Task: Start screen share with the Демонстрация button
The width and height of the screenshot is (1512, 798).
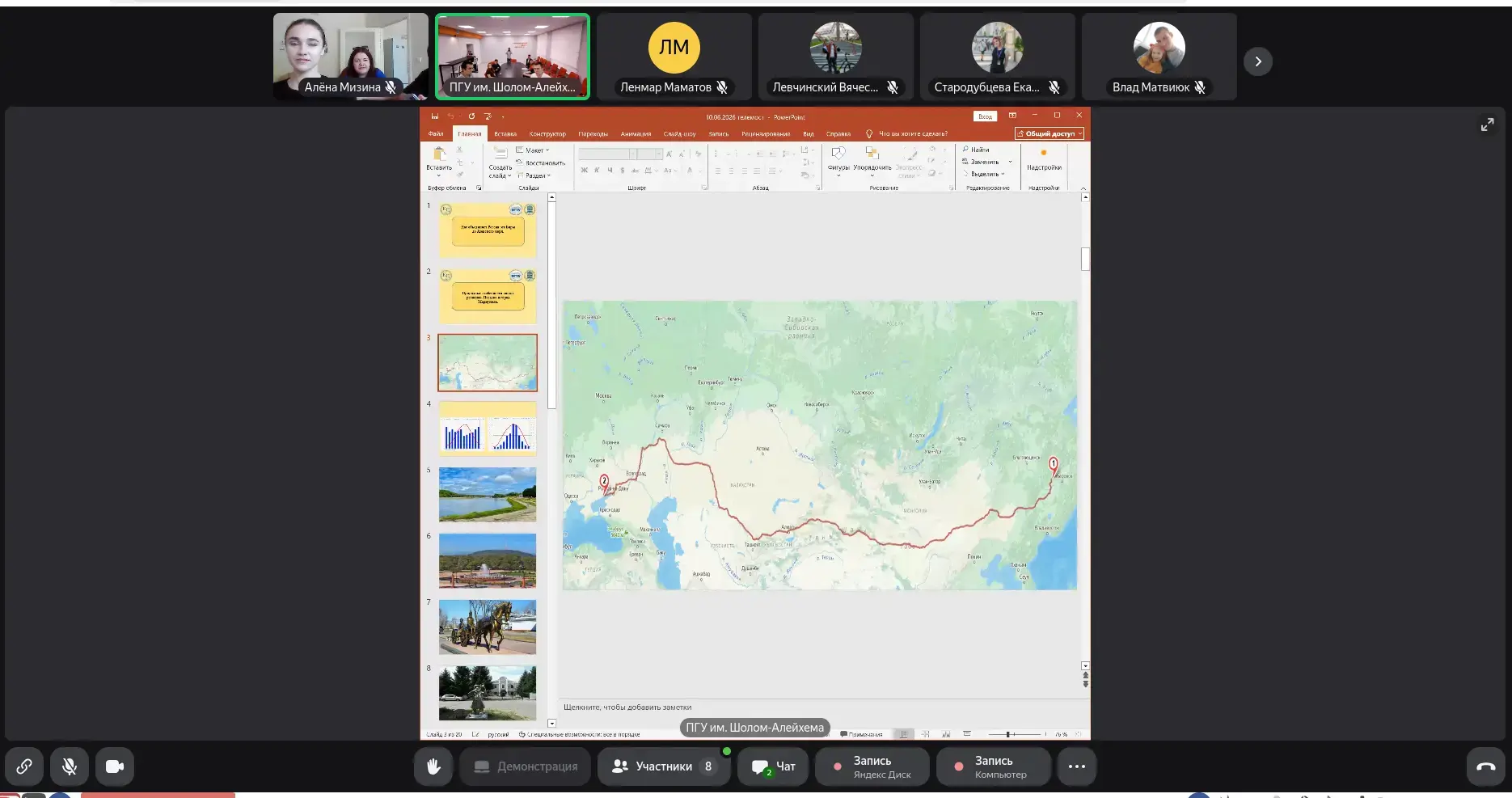Action: (526, 766)
